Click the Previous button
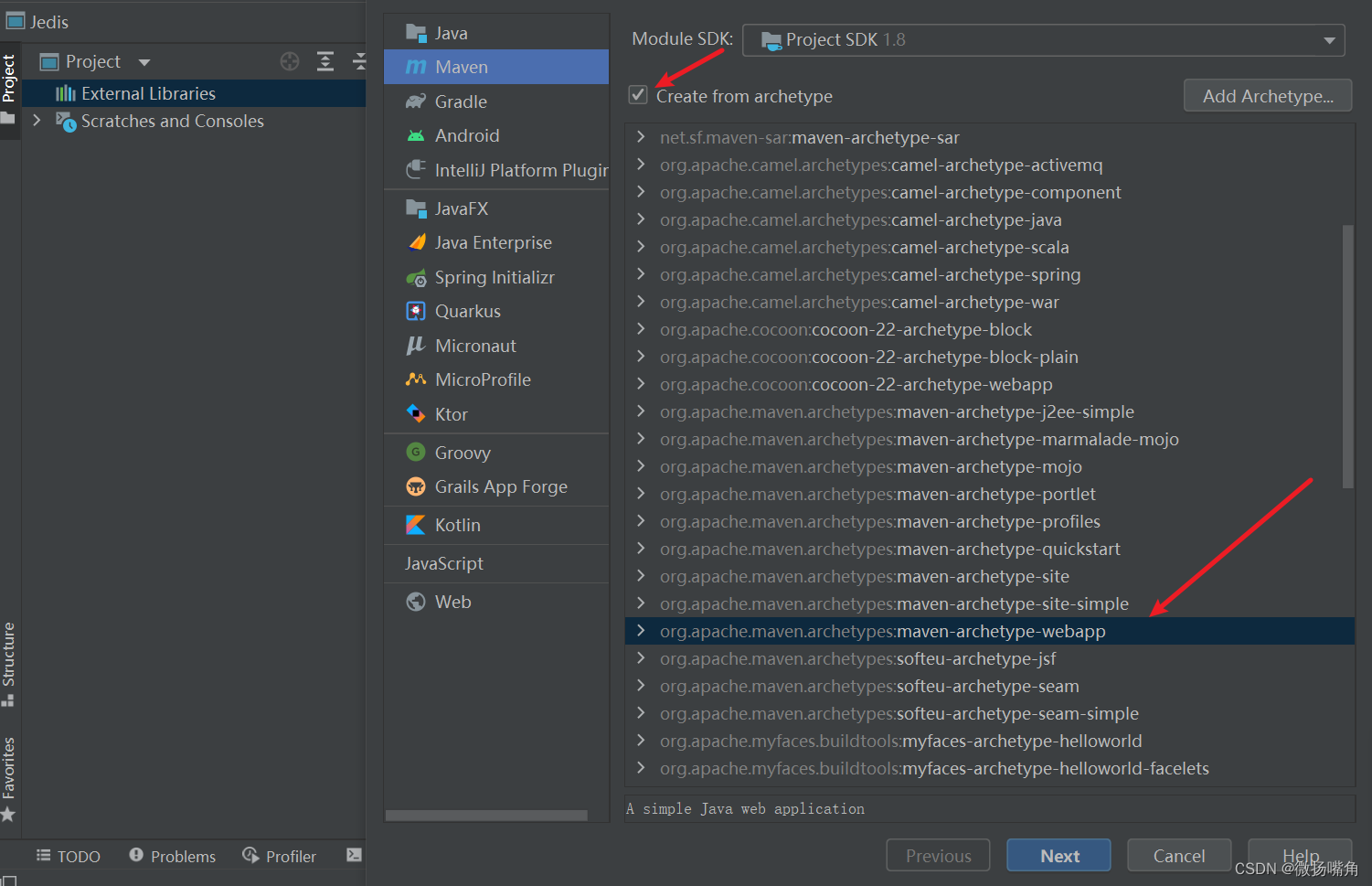1372x886 pixels. pyautogui.click(x=938, y=856)
